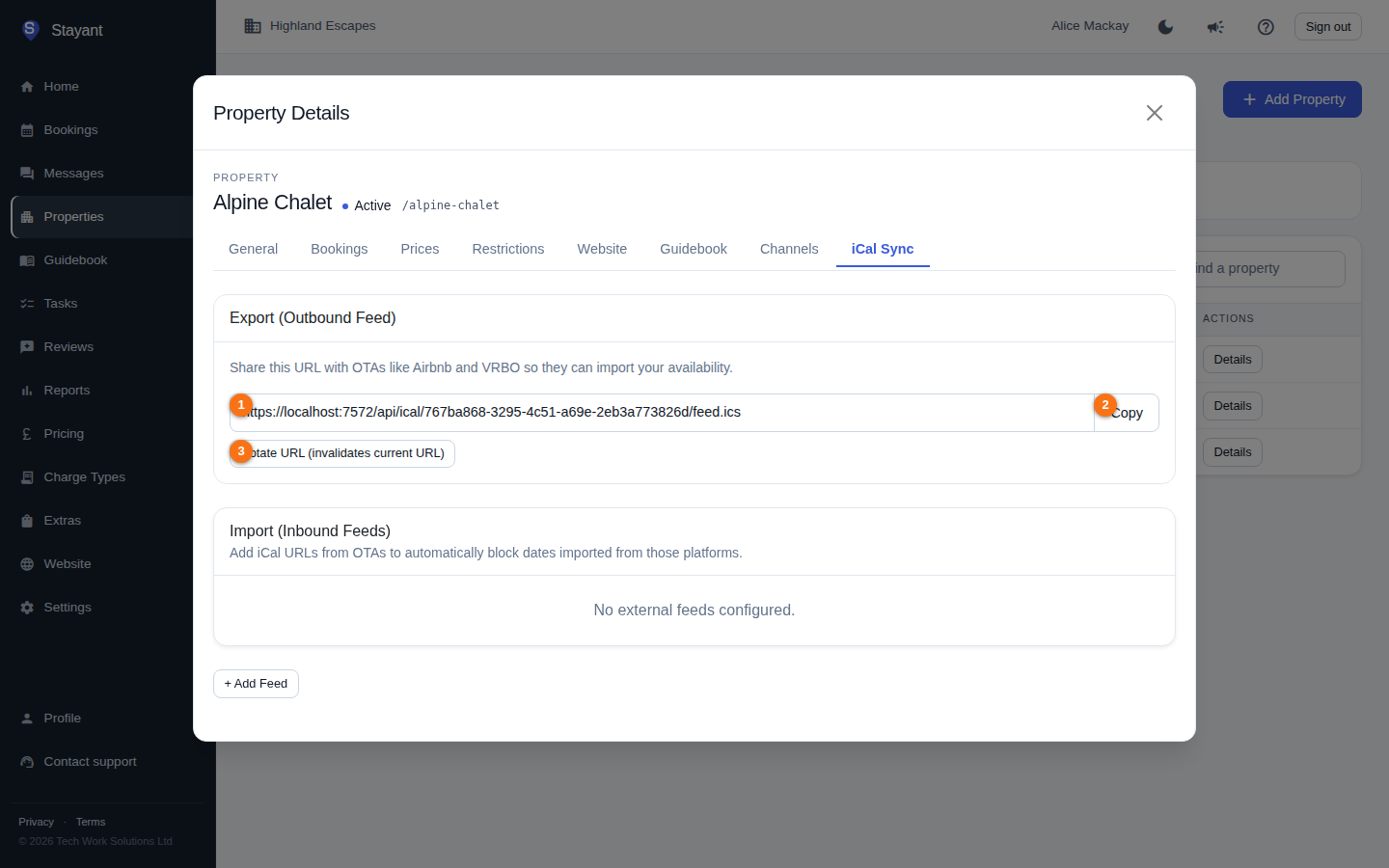Open the Terms link
Screen dimensions: 1389x868
(91, 823)
